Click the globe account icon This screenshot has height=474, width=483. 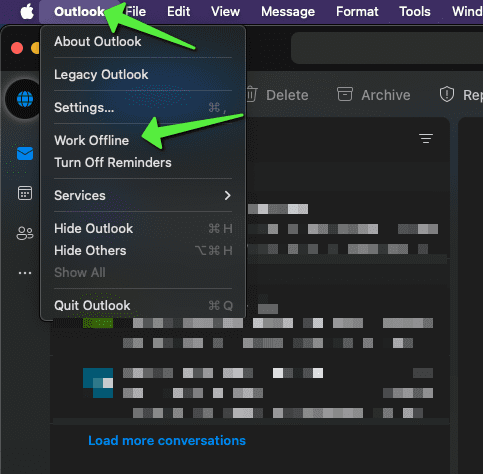pyautogui.click(x=24, y=99)
